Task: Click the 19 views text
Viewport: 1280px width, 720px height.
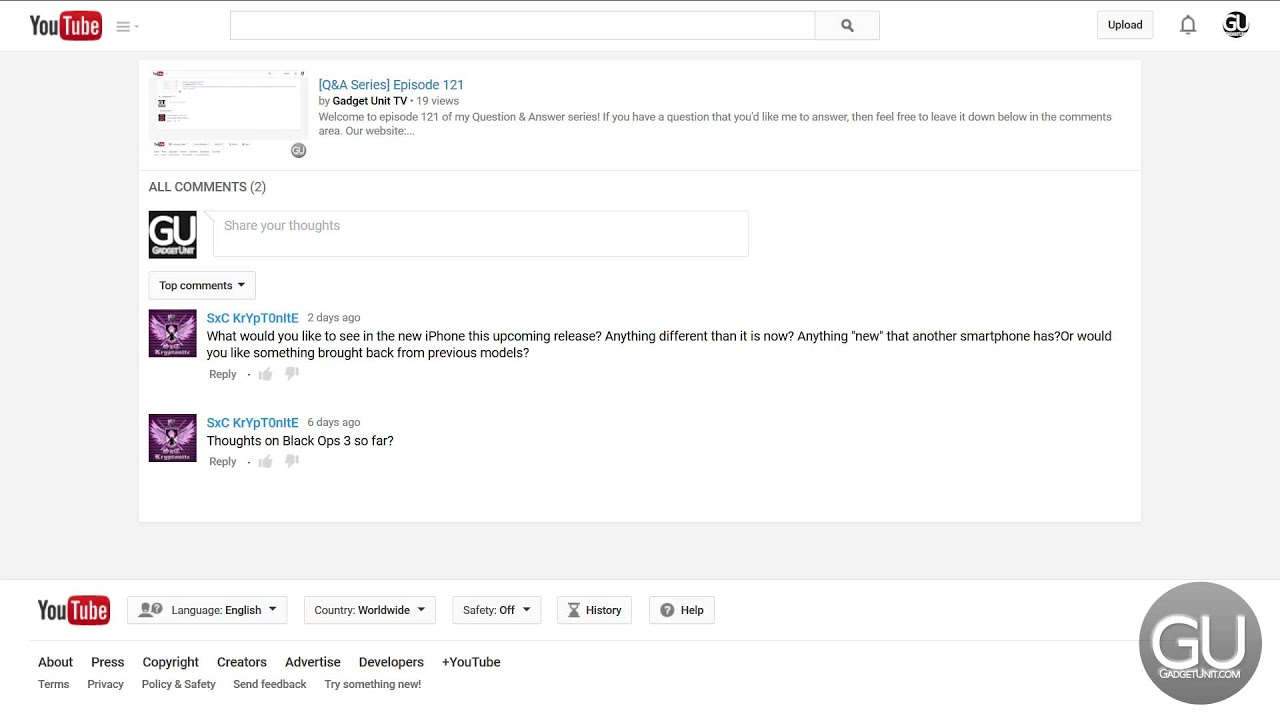Action: pyautogui.click(x=438, y=101)
